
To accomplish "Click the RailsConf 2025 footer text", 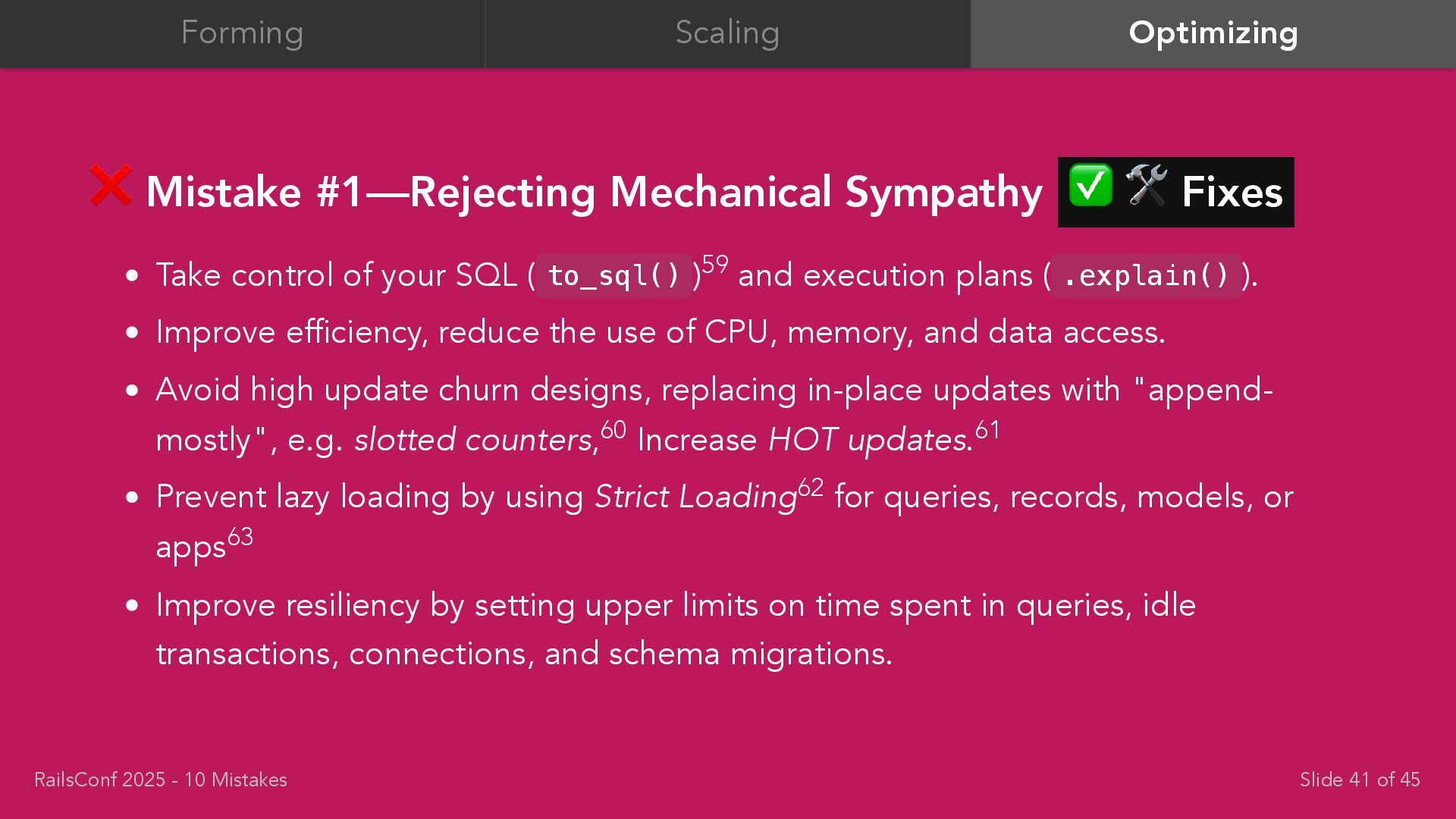I will click(161, 780).
